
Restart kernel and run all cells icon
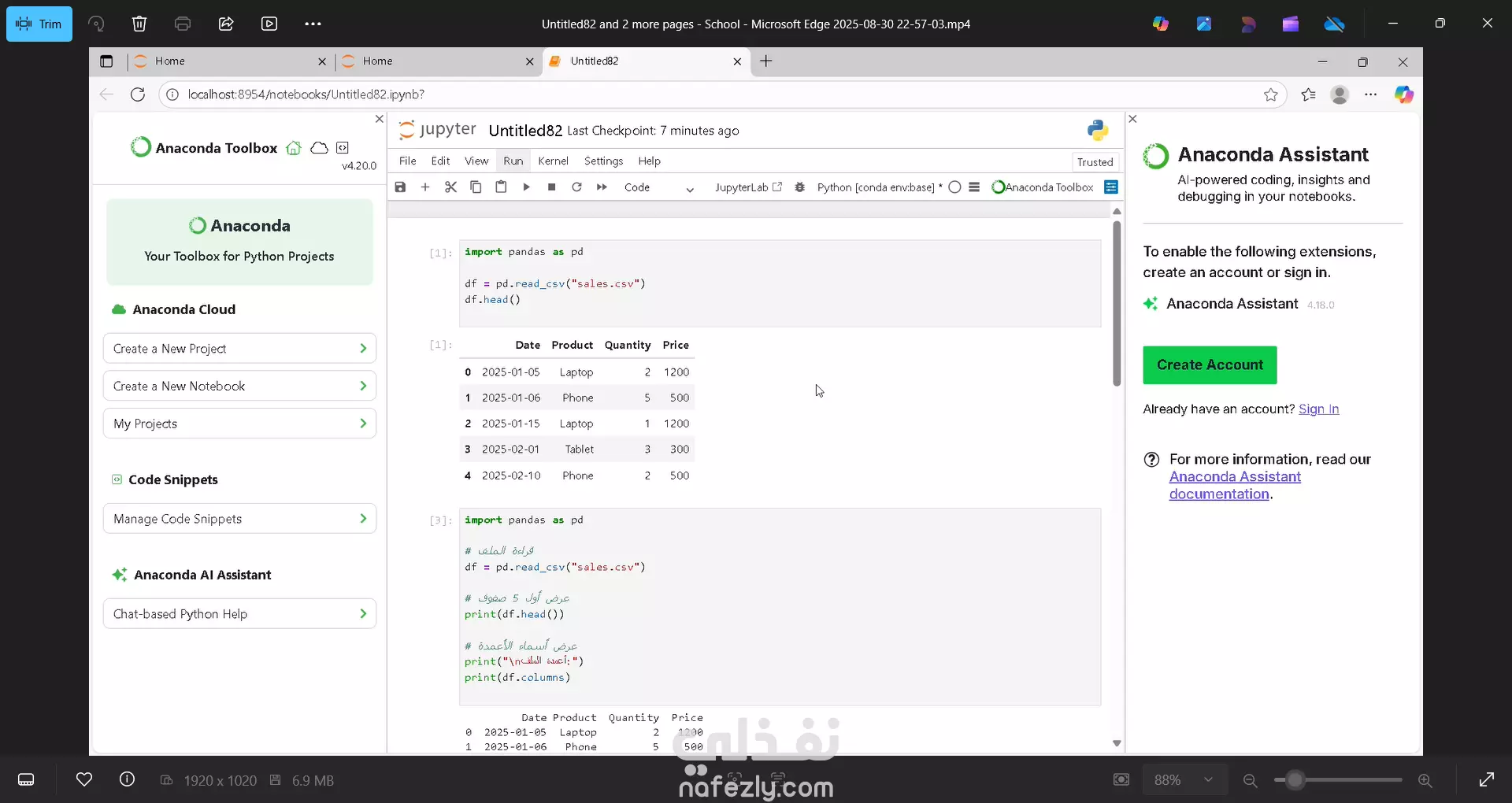[602, 187]
